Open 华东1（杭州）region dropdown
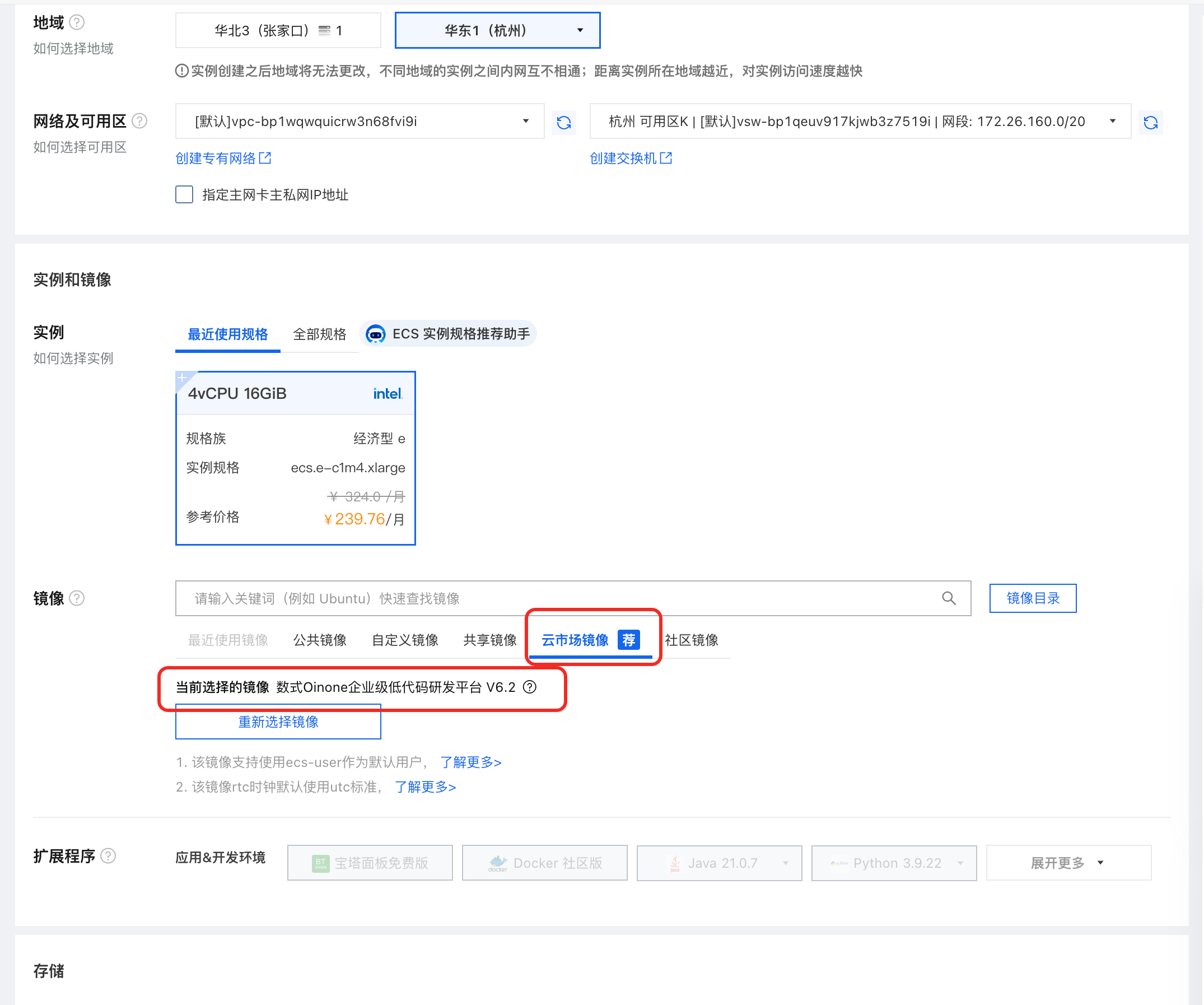 tap(497, 30)
